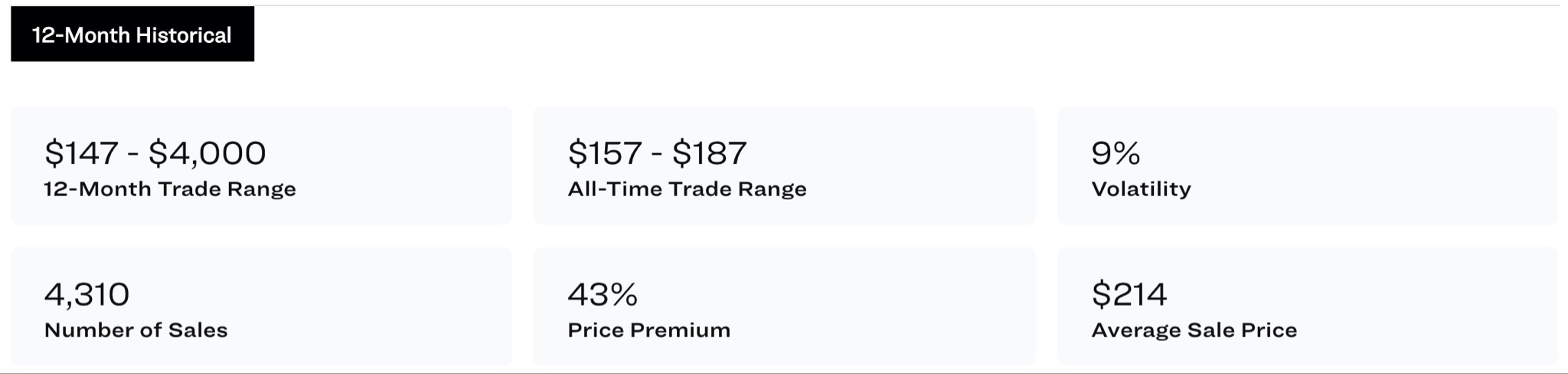1568x374 pixels.
Task: Click the Price Premium label
Action: [x=648, y=330]
